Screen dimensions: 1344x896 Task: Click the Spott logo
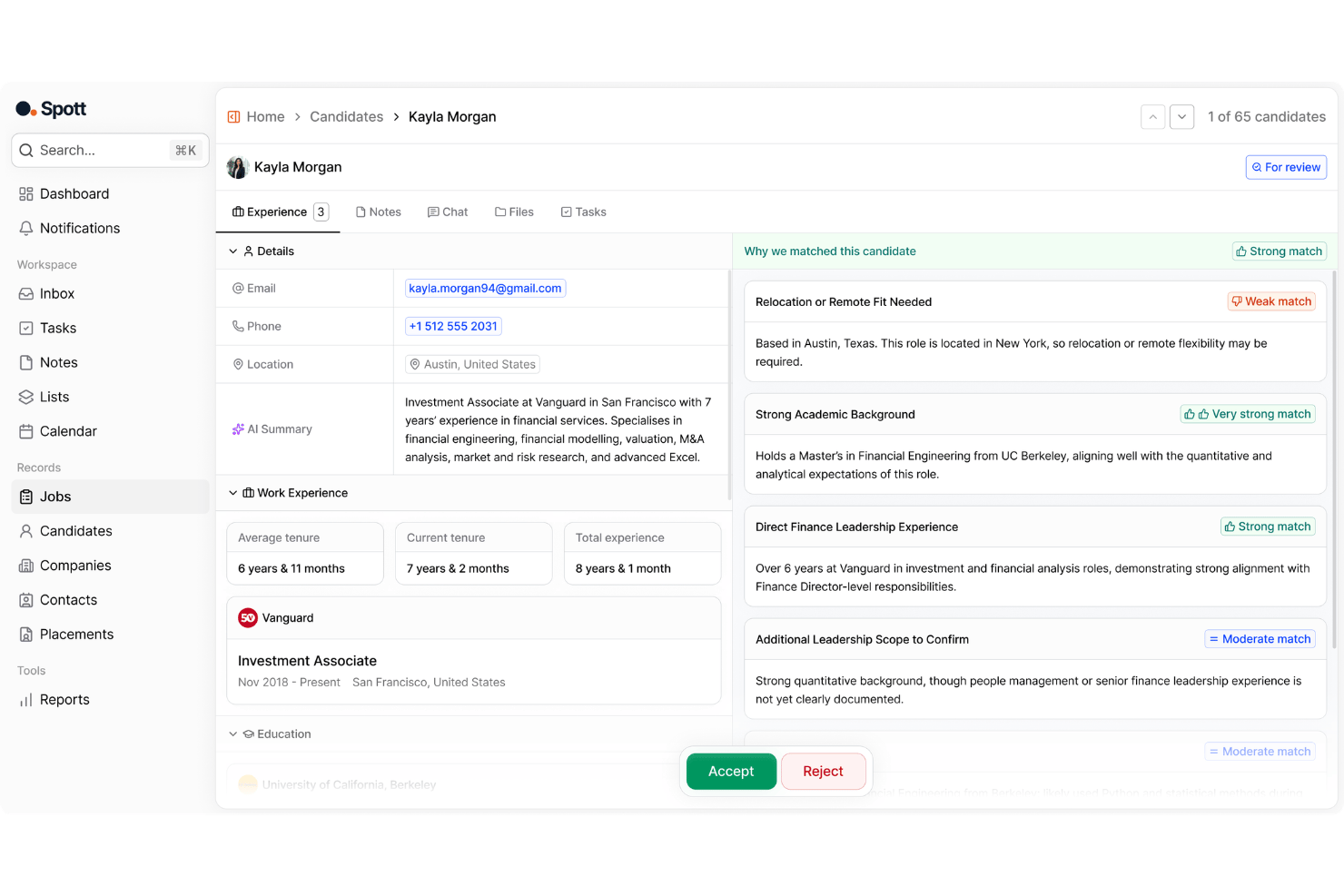pos(51,109)
